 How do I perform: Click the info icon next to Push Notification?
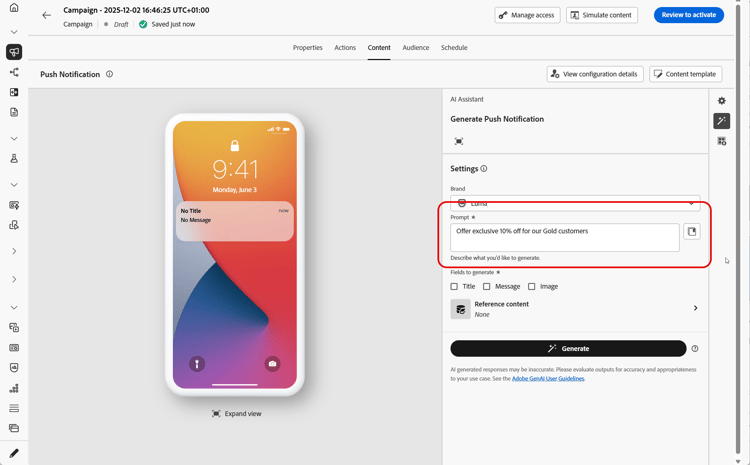[110, 74]
